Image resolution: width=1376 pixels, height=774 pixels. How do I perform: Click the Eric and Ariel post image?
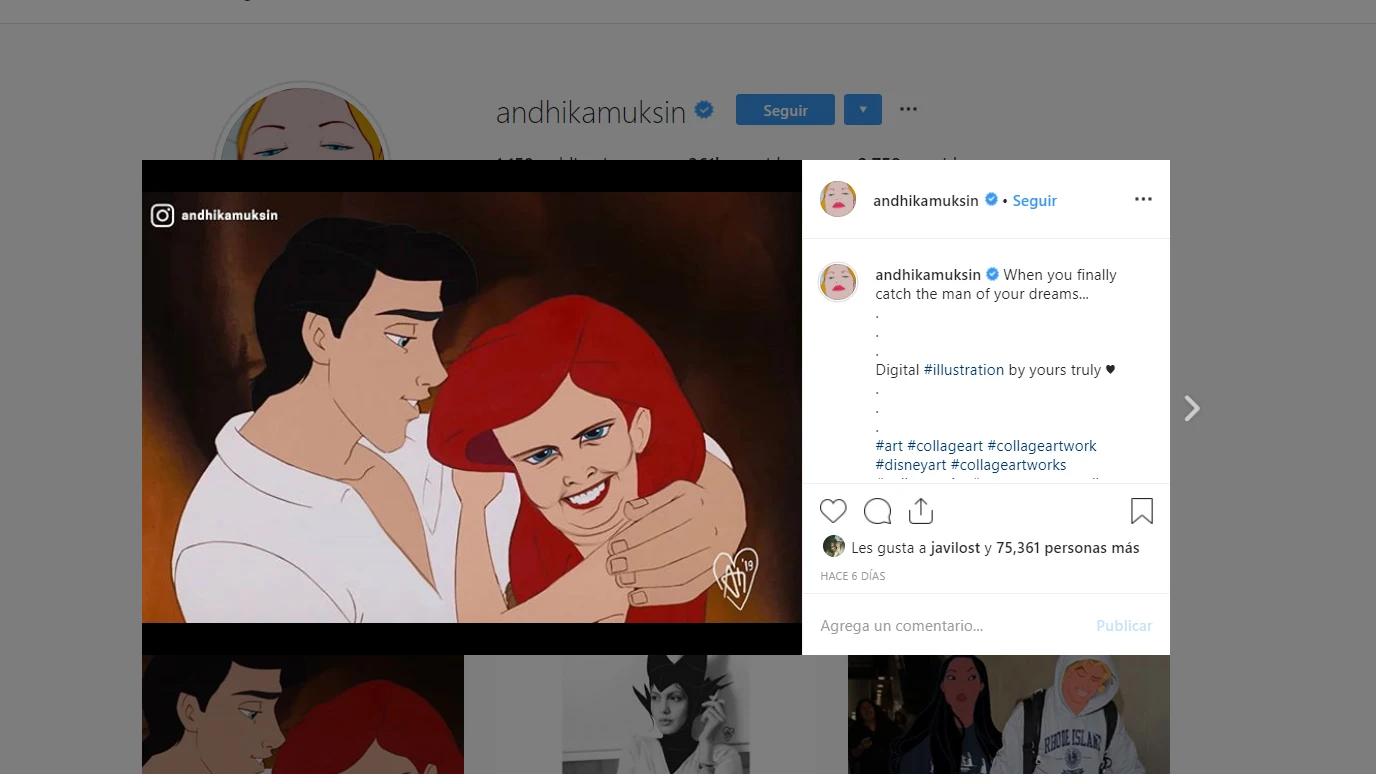click(472, 407)
